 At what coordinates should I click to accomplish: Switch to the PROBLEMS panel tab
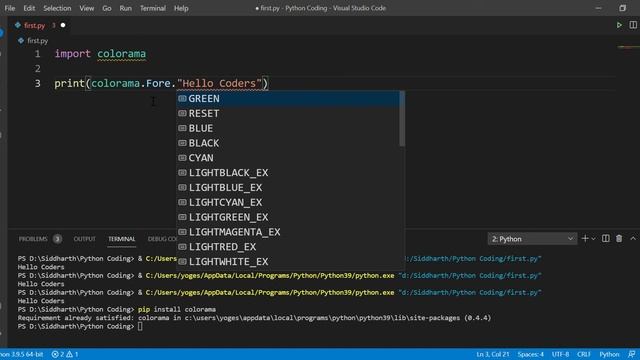point(33,239)
